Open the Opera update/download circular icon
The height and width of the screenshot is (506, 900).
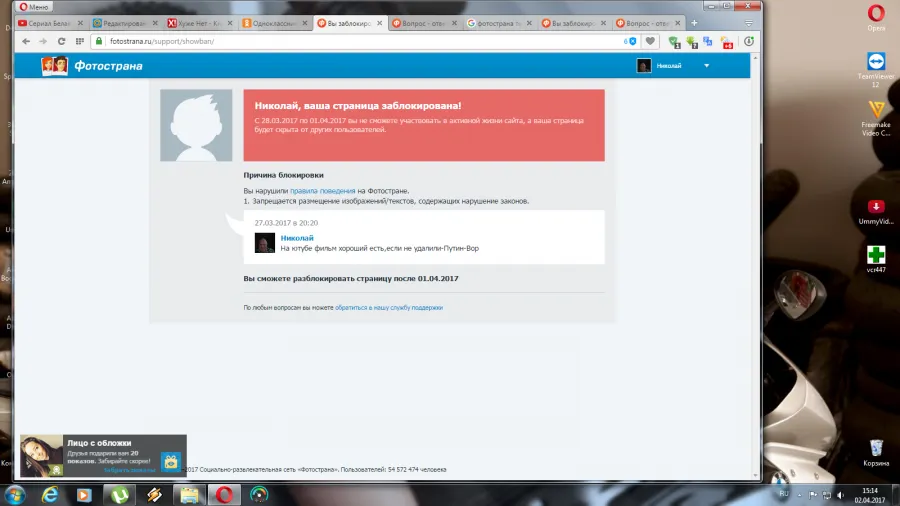tap(749, 41)
